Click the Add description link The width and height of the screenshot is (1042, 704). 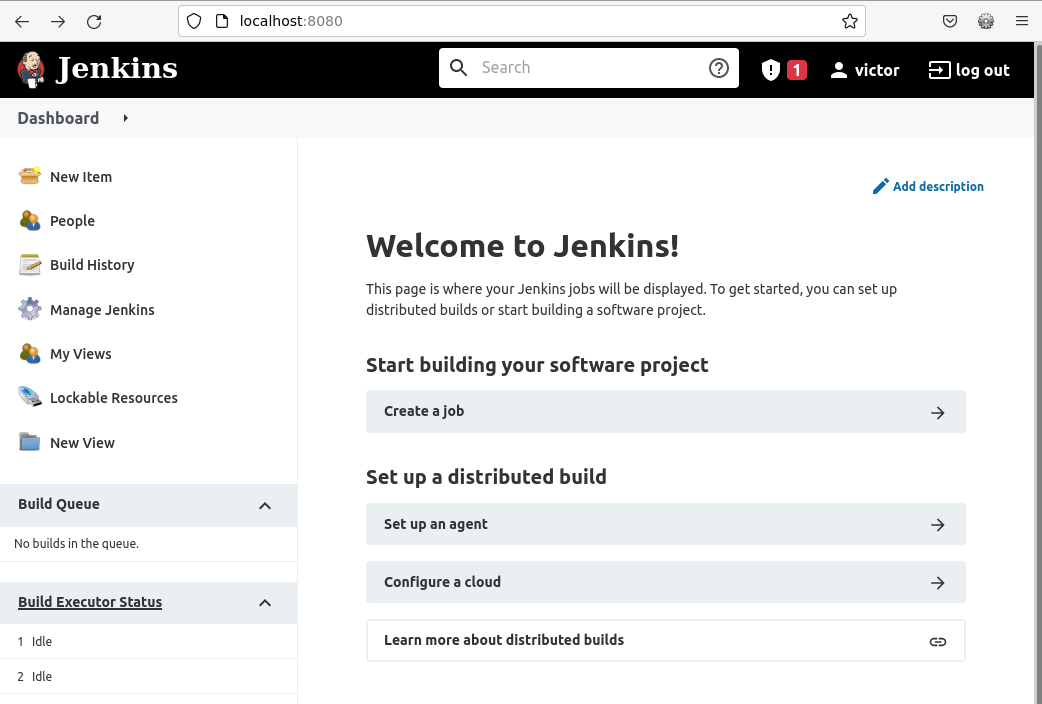tap(937, 186)
